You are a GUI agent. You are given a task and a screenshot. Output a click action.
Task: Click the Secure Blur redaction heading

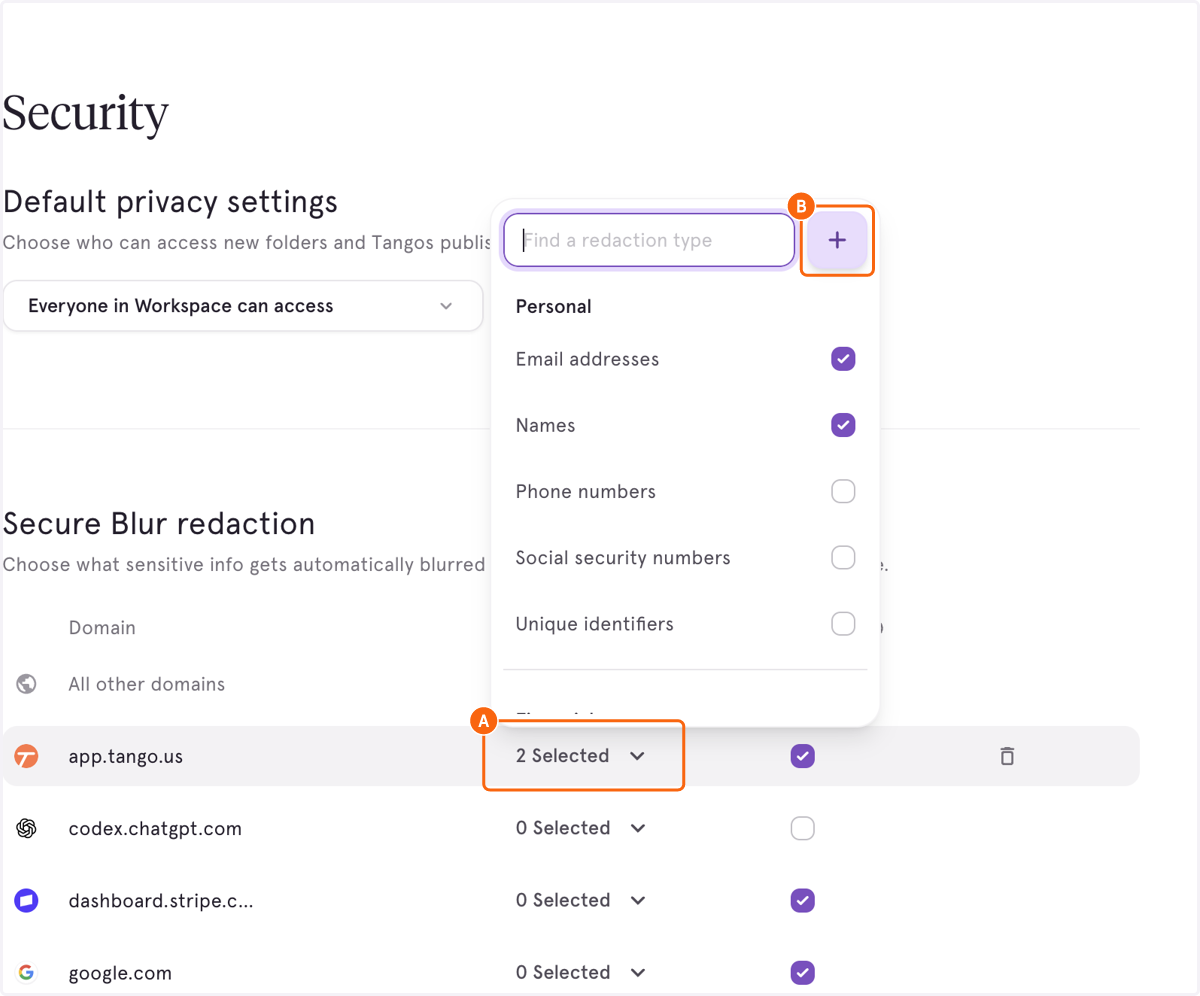(159, 523)
